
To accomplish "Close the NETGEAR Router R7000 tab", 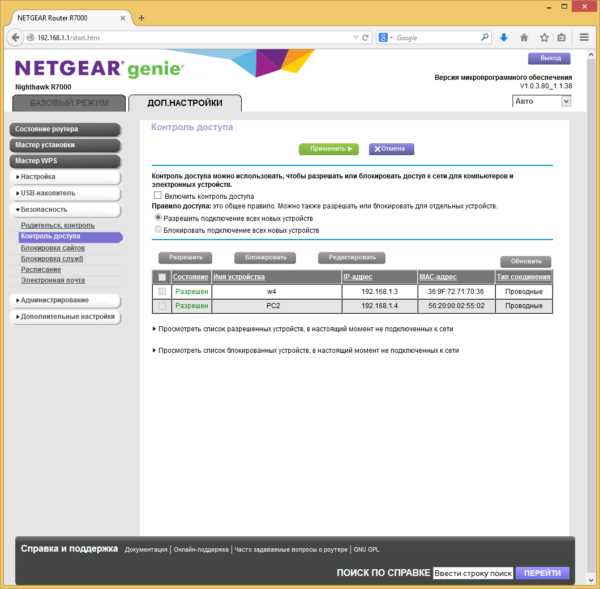I will (123, 18).
